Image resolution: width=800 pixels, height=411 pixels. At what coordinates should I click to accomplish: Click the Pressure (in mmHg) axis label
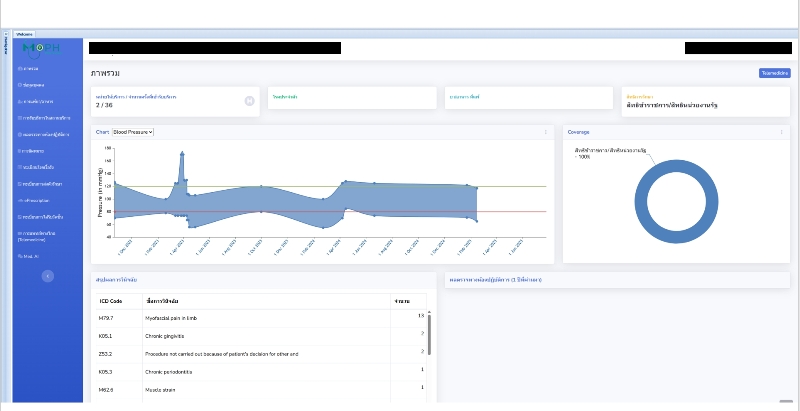pyautogui.click(x=101, y=192)
